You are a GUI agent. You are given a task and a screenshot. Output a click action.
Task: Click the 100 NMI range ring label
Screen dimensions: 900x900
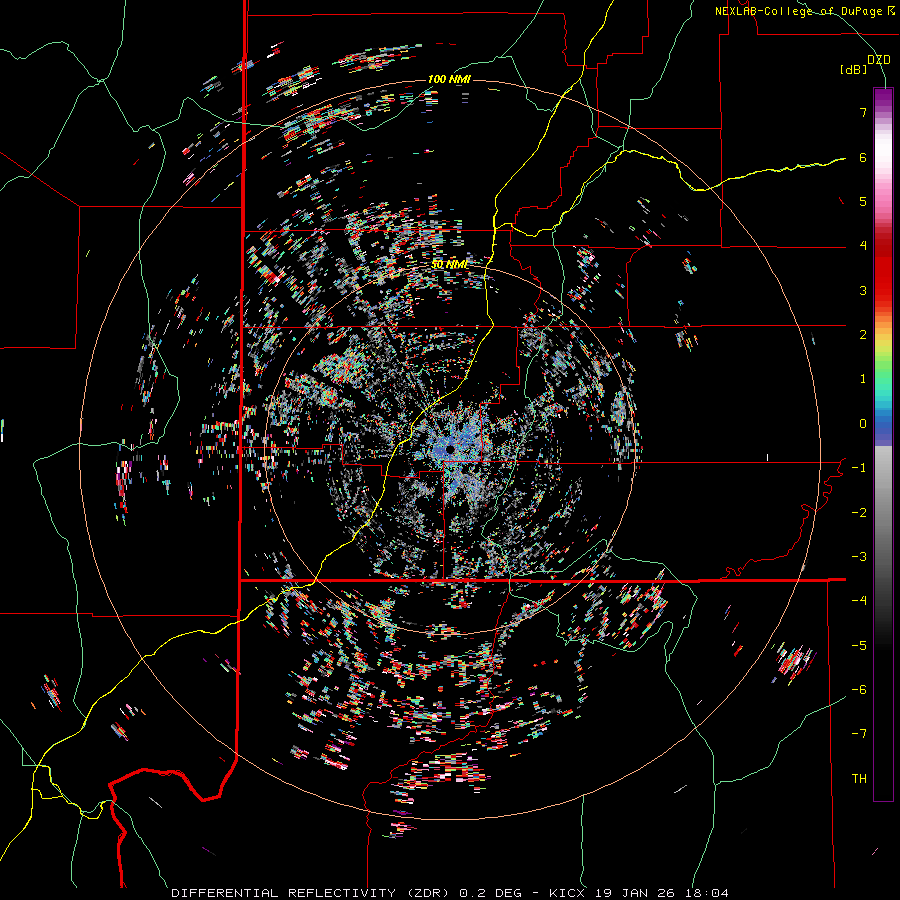click(449, 79)
